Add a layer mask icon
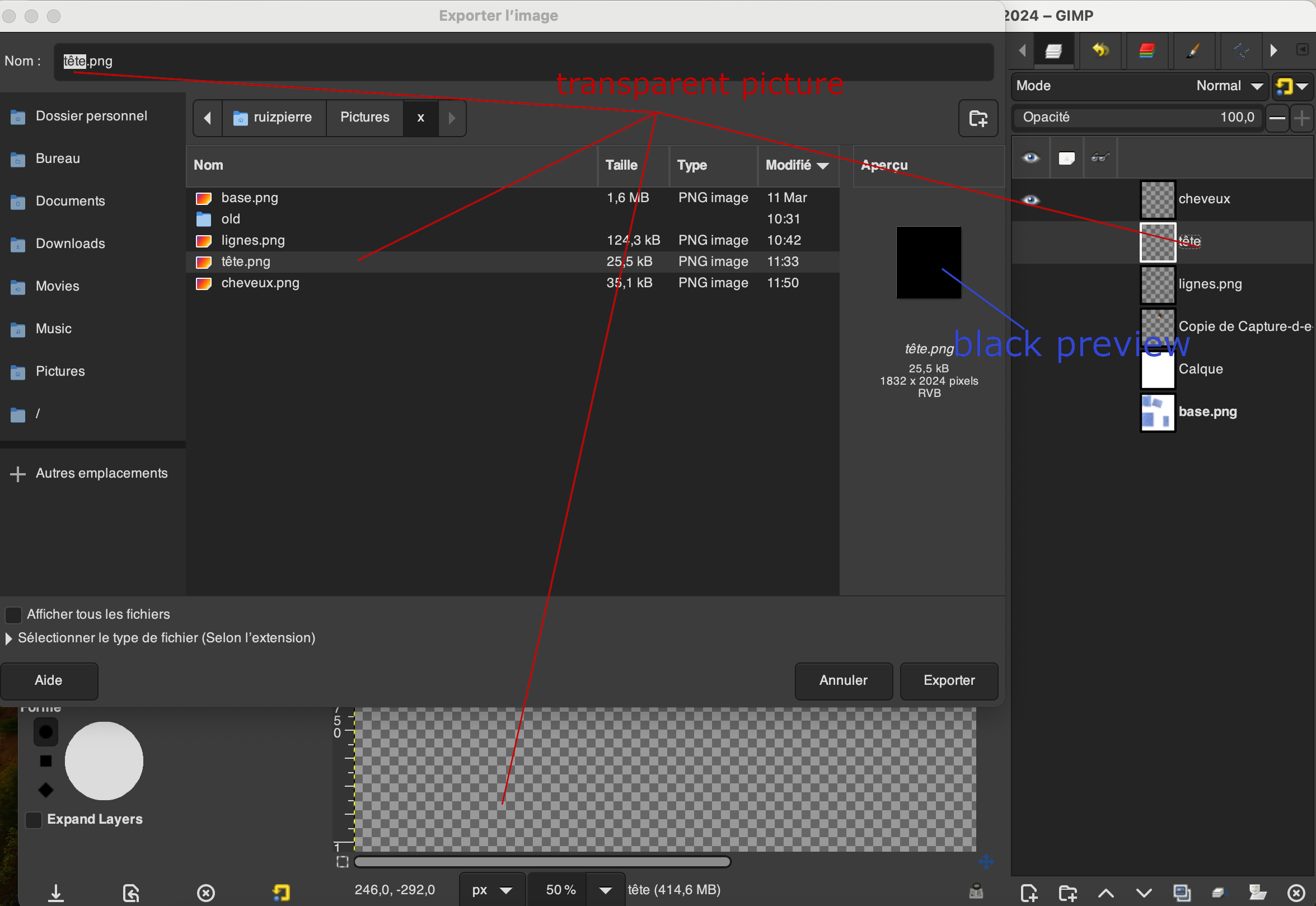The width and height of the screenshot is (1316, 906). [x=1258, y=893]
